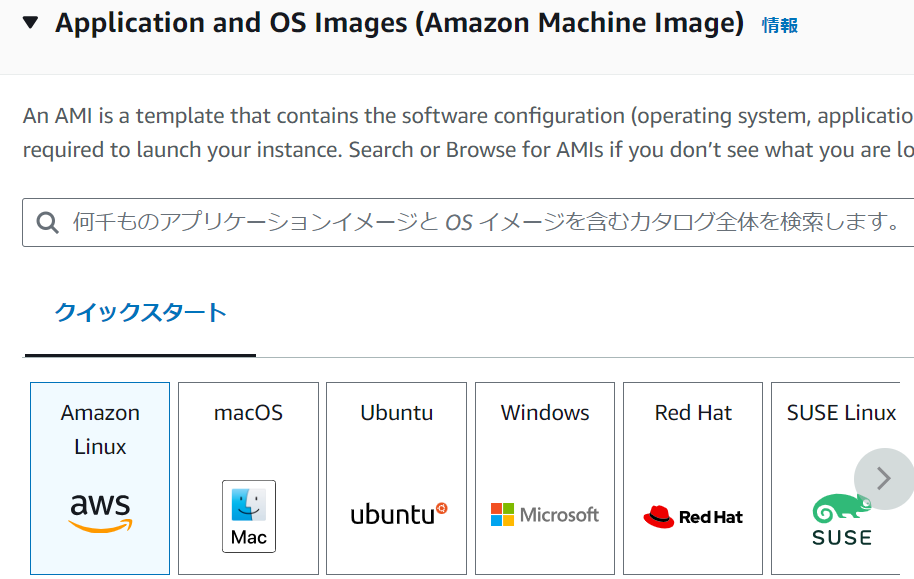This screenshot has height=579, width=914.
Task: Choose the macOS tile label
Action: [x=248, y=413]
